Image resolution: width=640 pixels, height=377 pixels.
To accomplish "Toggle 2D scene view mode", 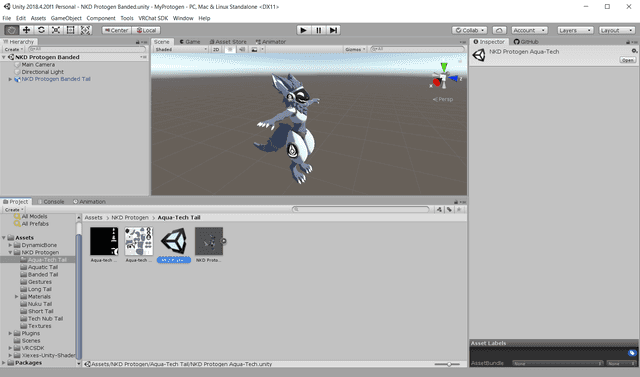I will point(216,49).
